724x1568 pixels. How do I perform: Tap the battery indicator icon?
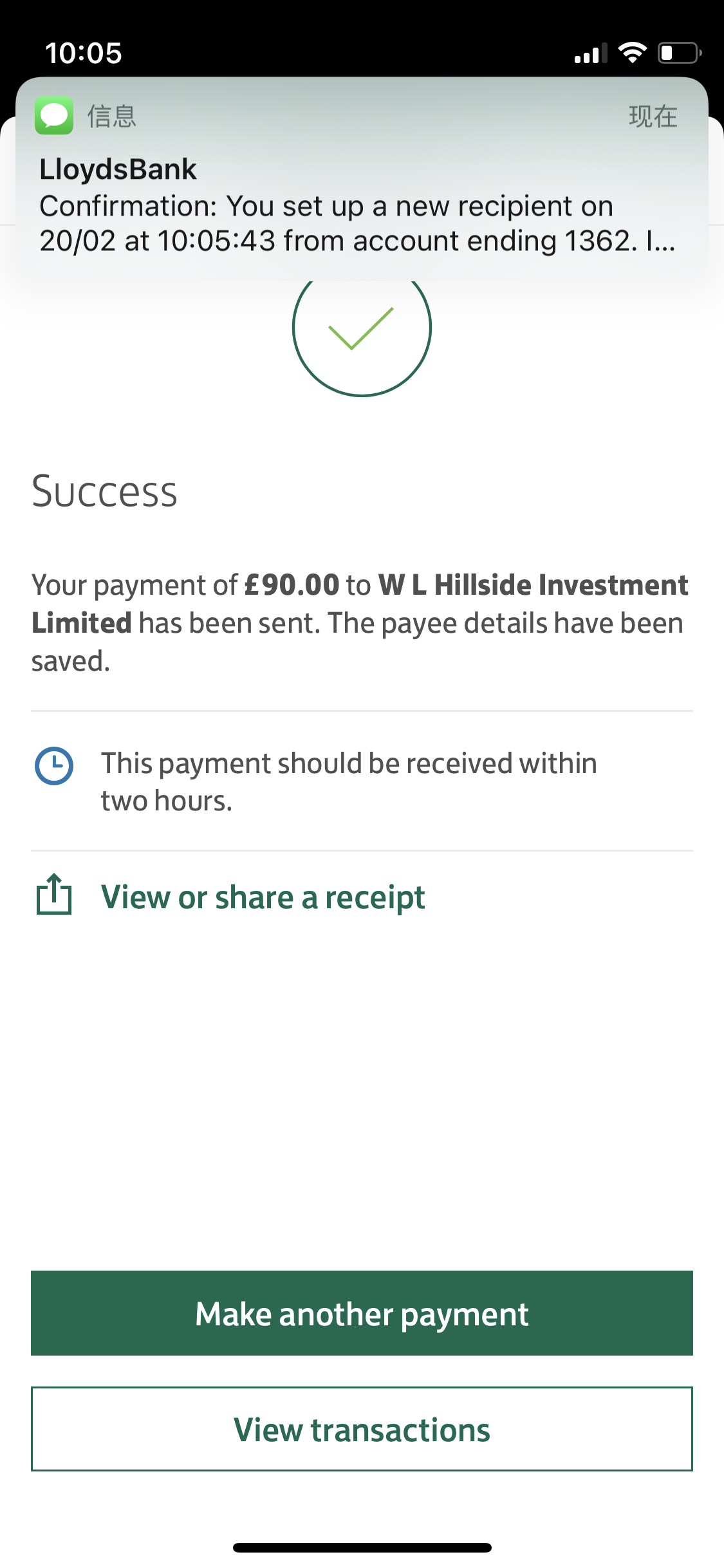coord(679,53)
